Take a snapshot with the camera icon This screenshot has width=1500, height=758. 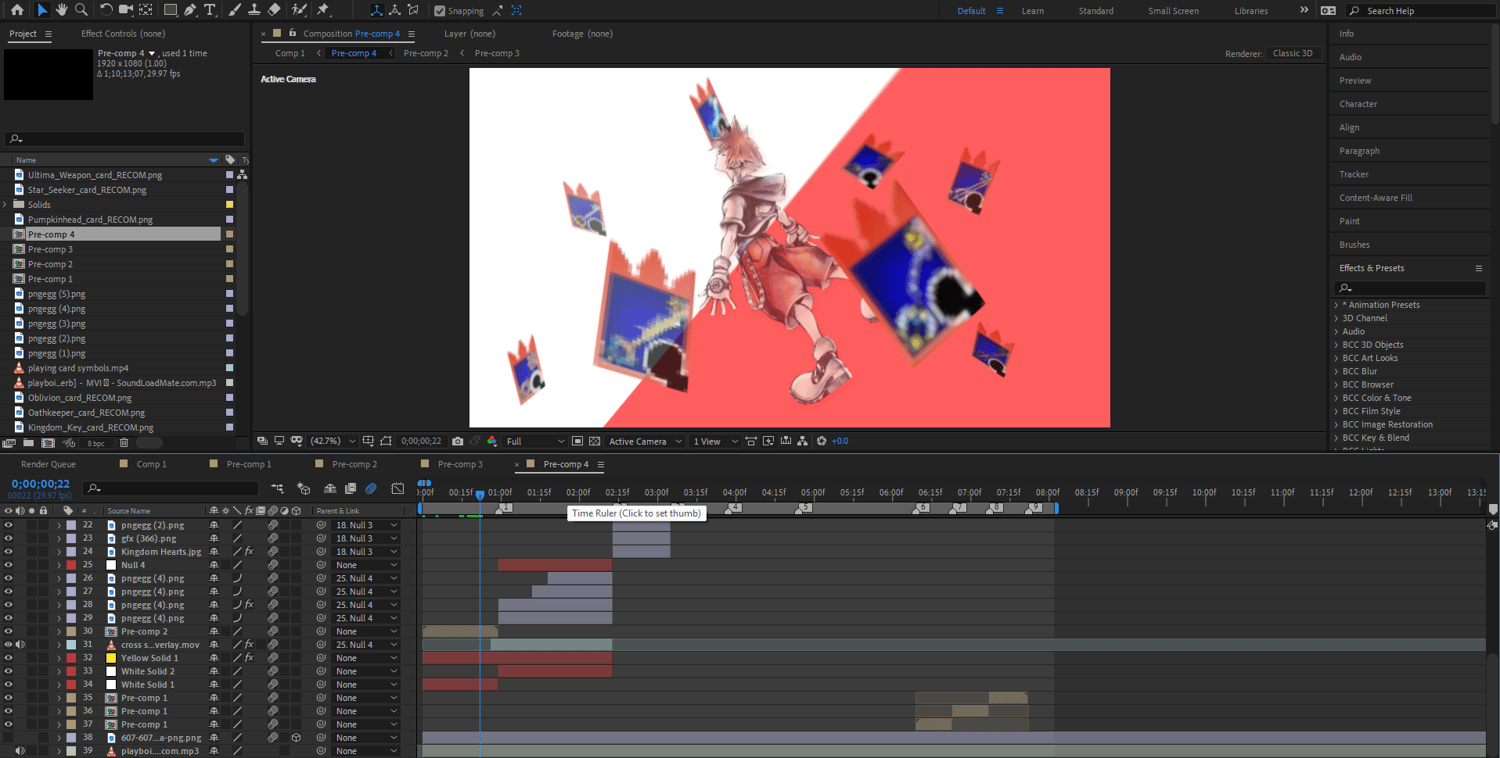(x=457, y=441)
